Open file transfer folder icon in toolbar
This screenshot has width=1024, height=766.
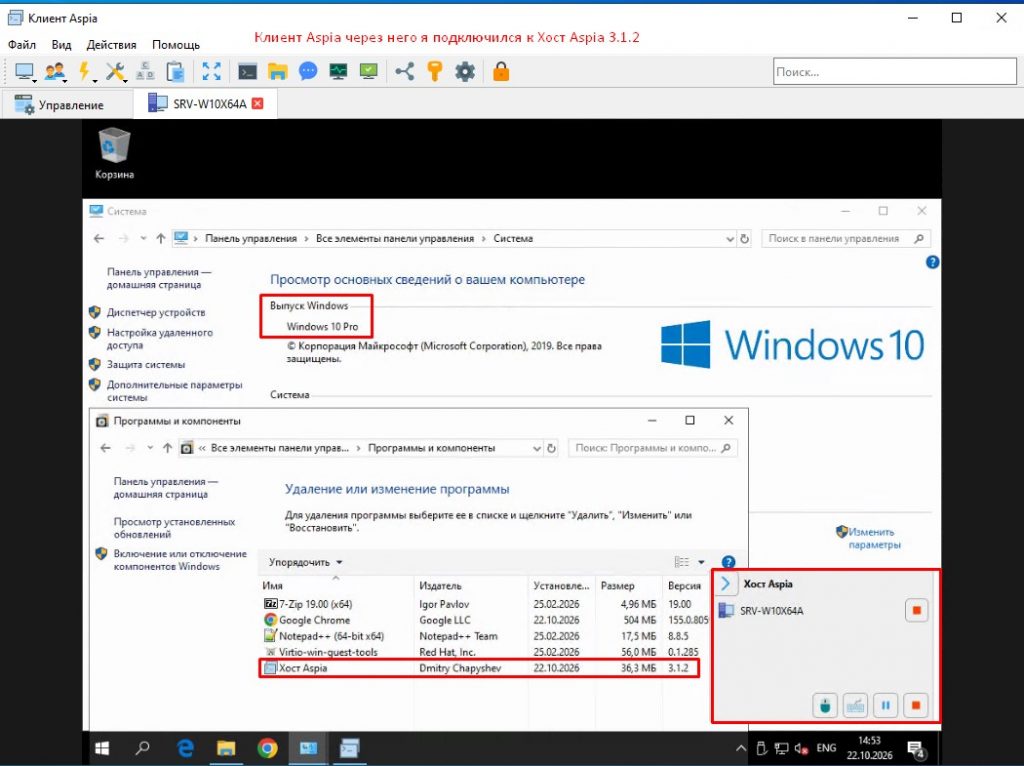(278, 71)
